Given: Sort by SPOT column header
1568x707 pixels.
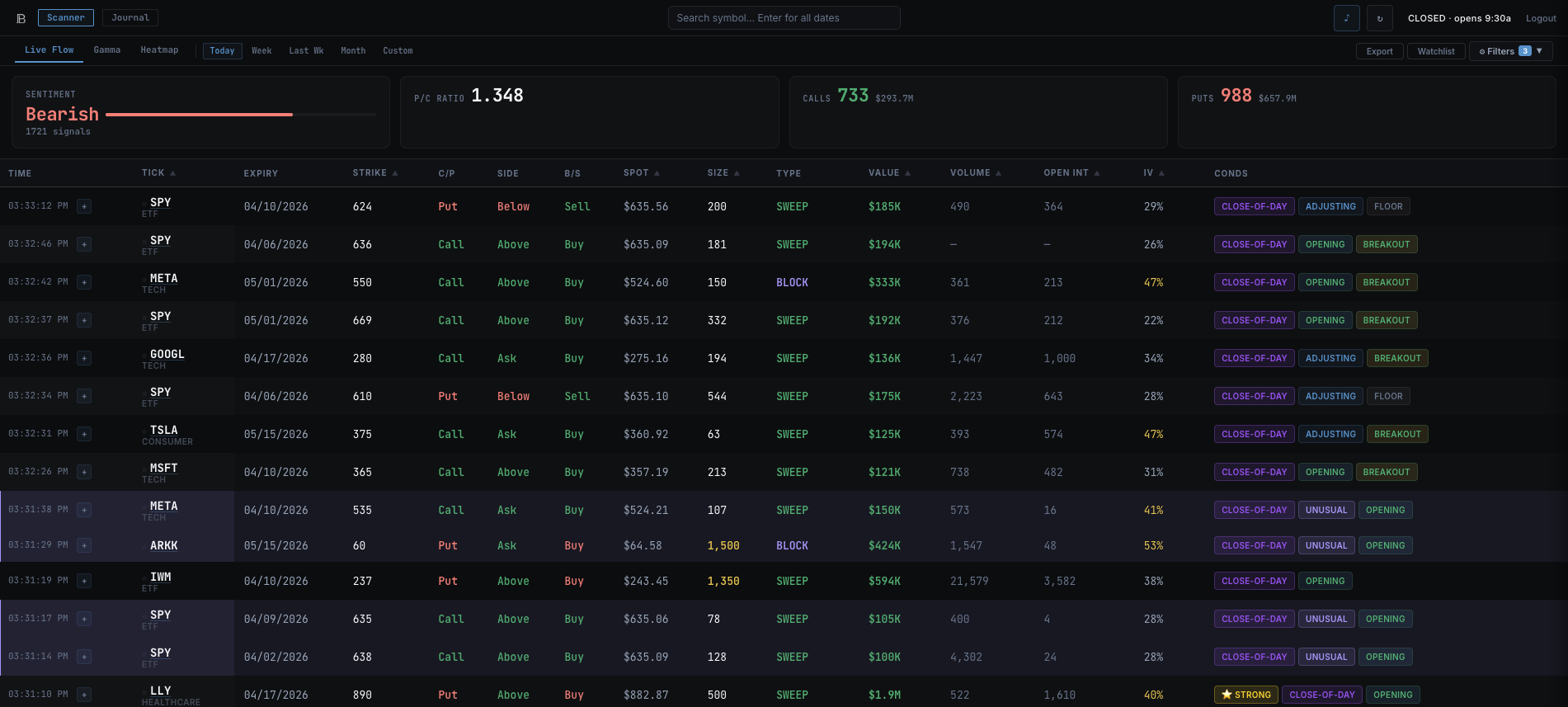Looking at the screenshot, I should tap(642, 173).
